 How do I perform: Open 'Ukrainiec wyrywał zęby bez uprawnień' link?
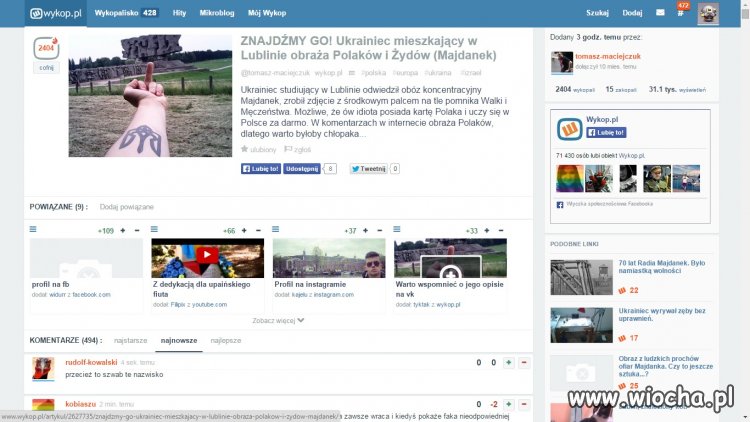[x=662, y=314]
